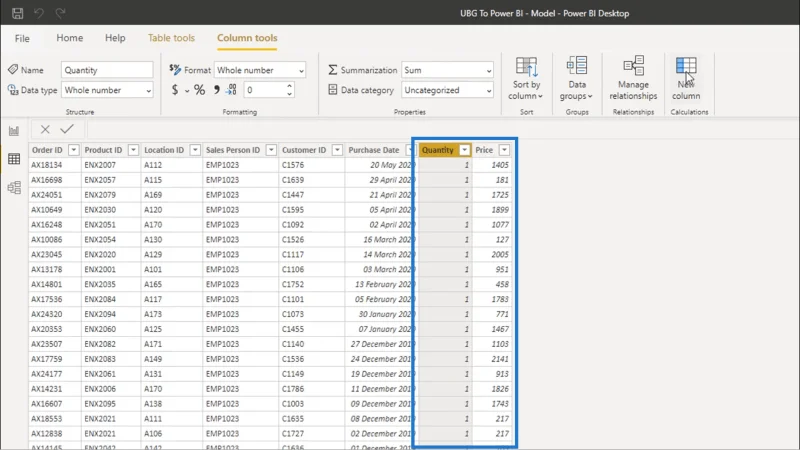This screenshot has height=450, width=800.
Task: Expand currency format options arrow
Action: pos(187,91)
